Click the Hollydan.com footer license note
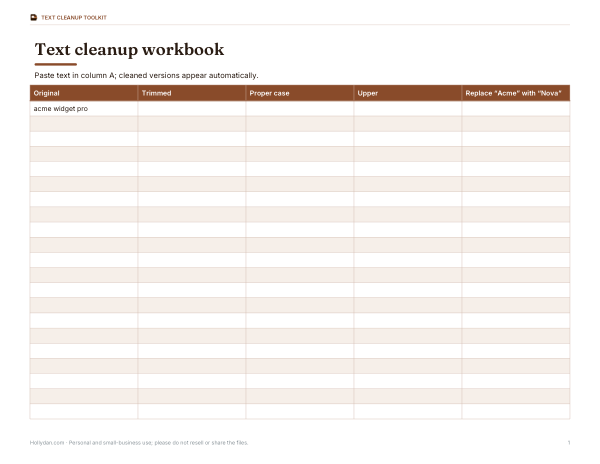Viewport: 600px width, 464px height. tap(139, 443)
